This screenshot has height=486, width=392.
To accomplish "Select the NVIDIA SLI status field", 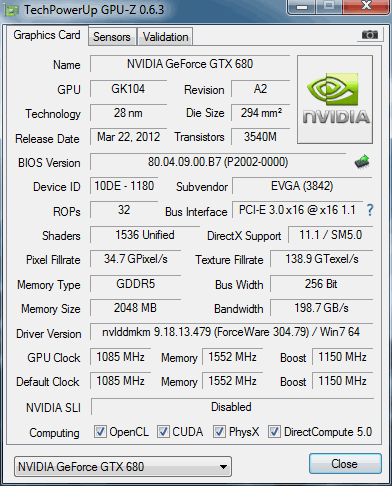I will point(232,407).
